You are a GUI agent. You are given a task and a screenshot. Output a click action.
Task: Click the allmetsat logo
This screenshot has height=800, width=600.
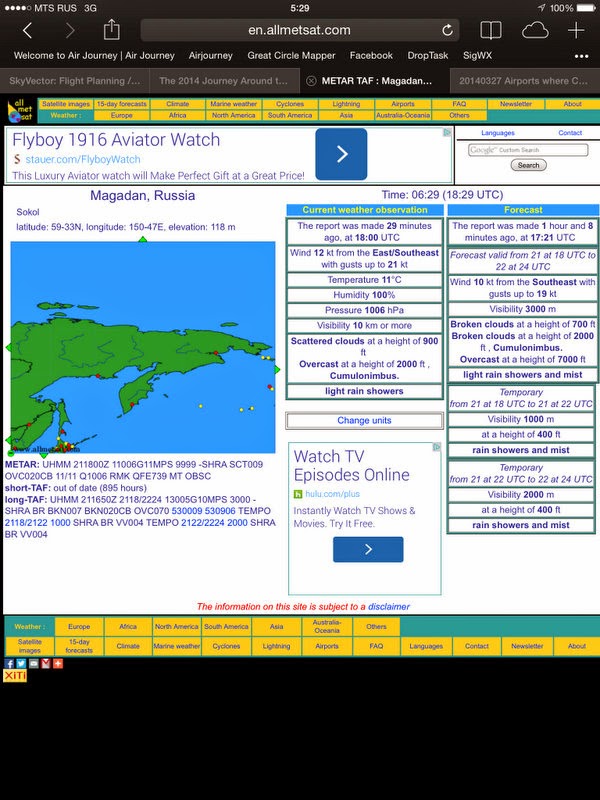[20, 110]
